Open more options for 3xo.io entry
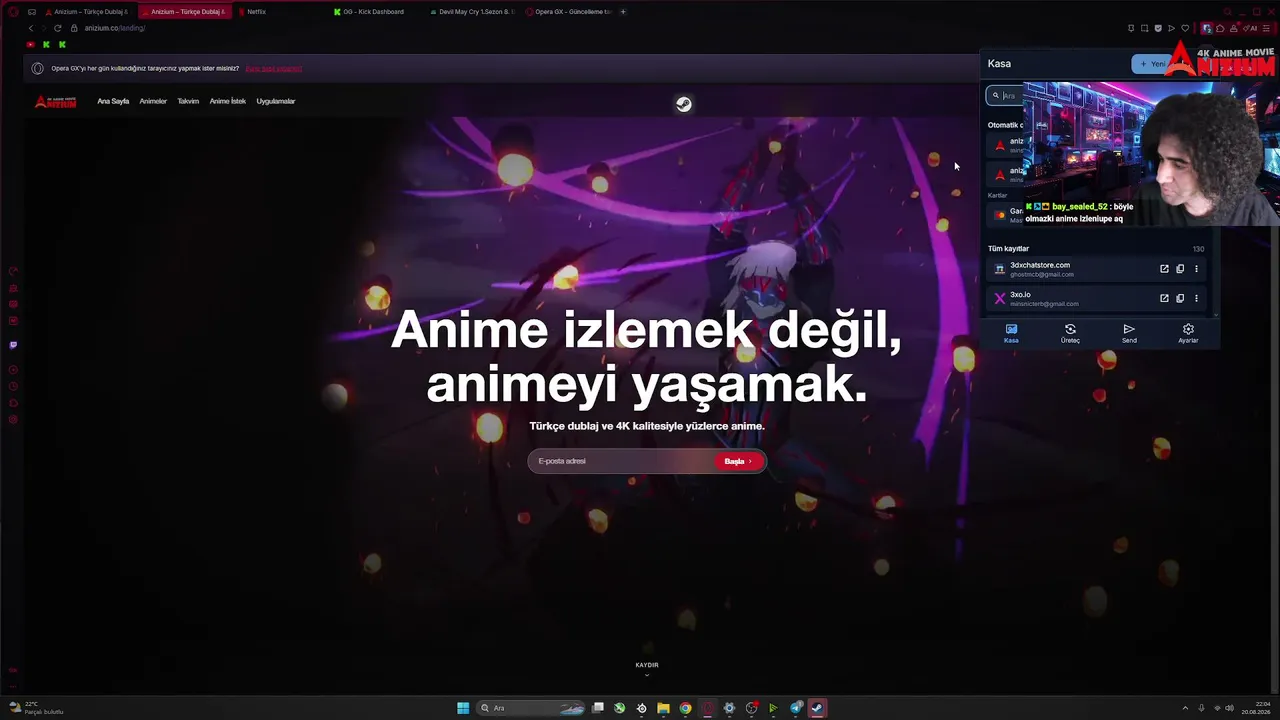This screenshot has height=720, width=1280. [x=1196, y=298]
